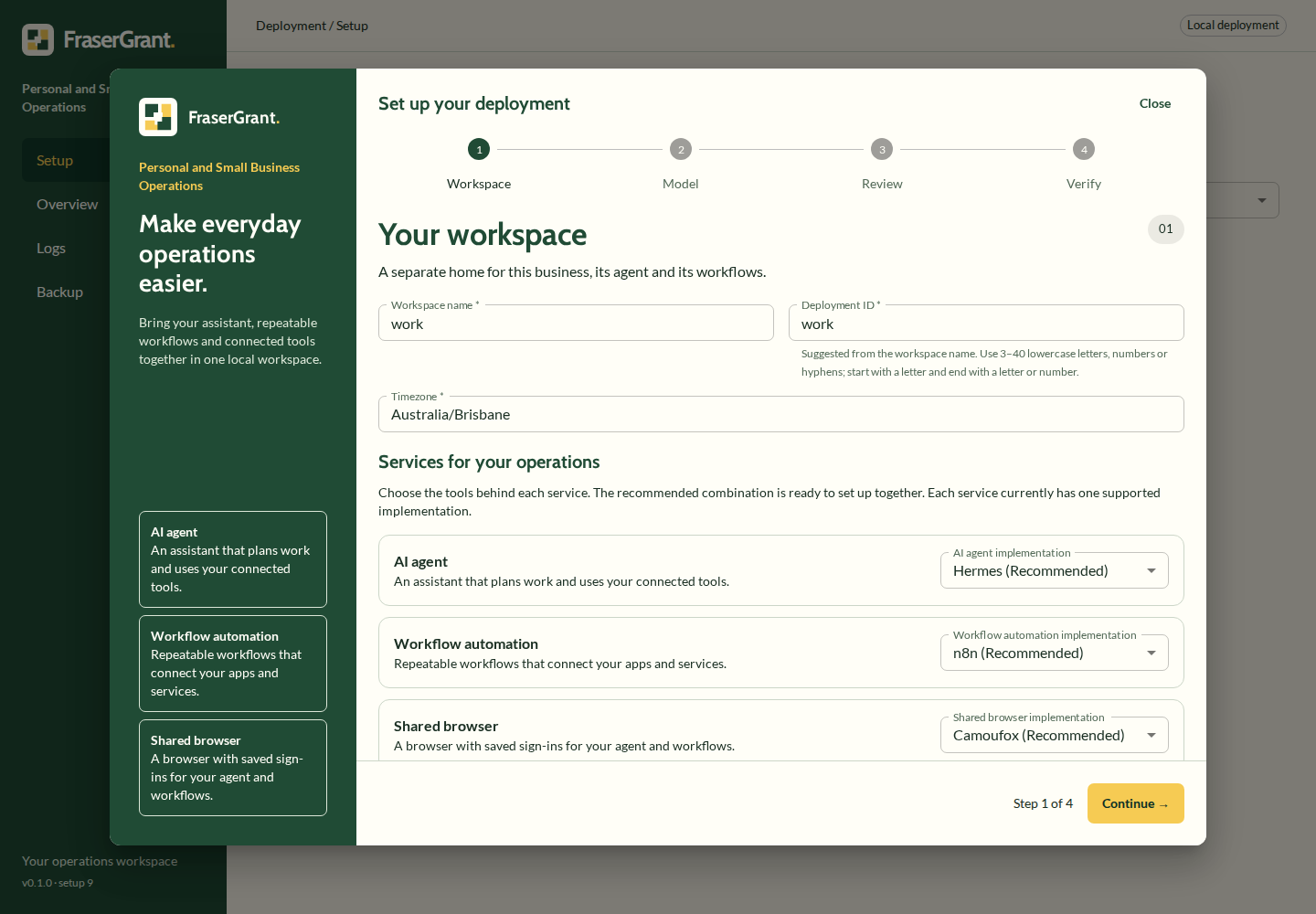Click the 'Services for your operations' heading

click(489, 462)
